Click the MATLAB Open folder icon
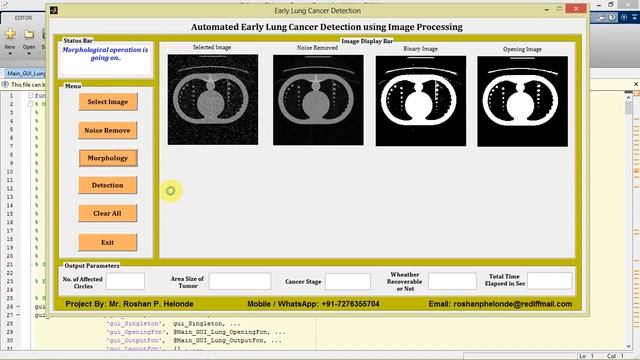Viewport: 640px width, 360px height. (29, 34)
